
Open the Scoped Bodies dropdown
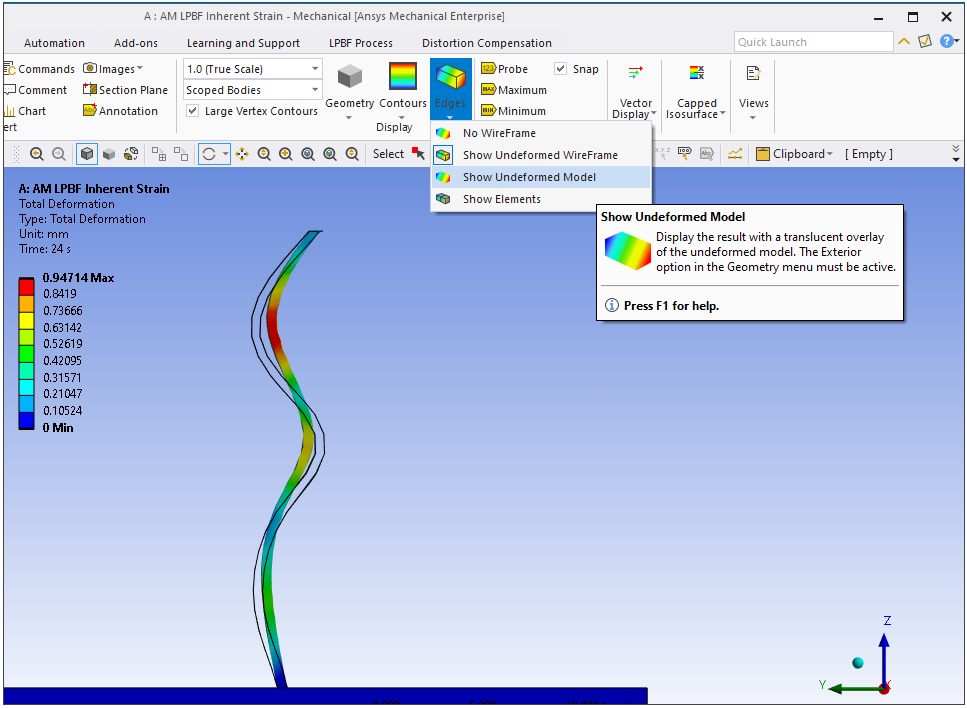click(x=253, y=90)
